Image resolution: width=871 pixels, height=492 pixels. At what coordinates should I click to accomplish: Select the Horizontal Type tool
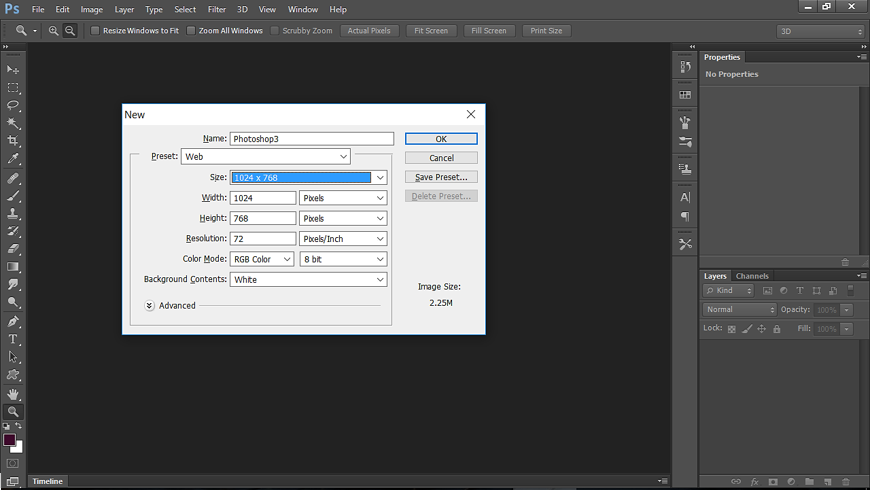[13, 339]
